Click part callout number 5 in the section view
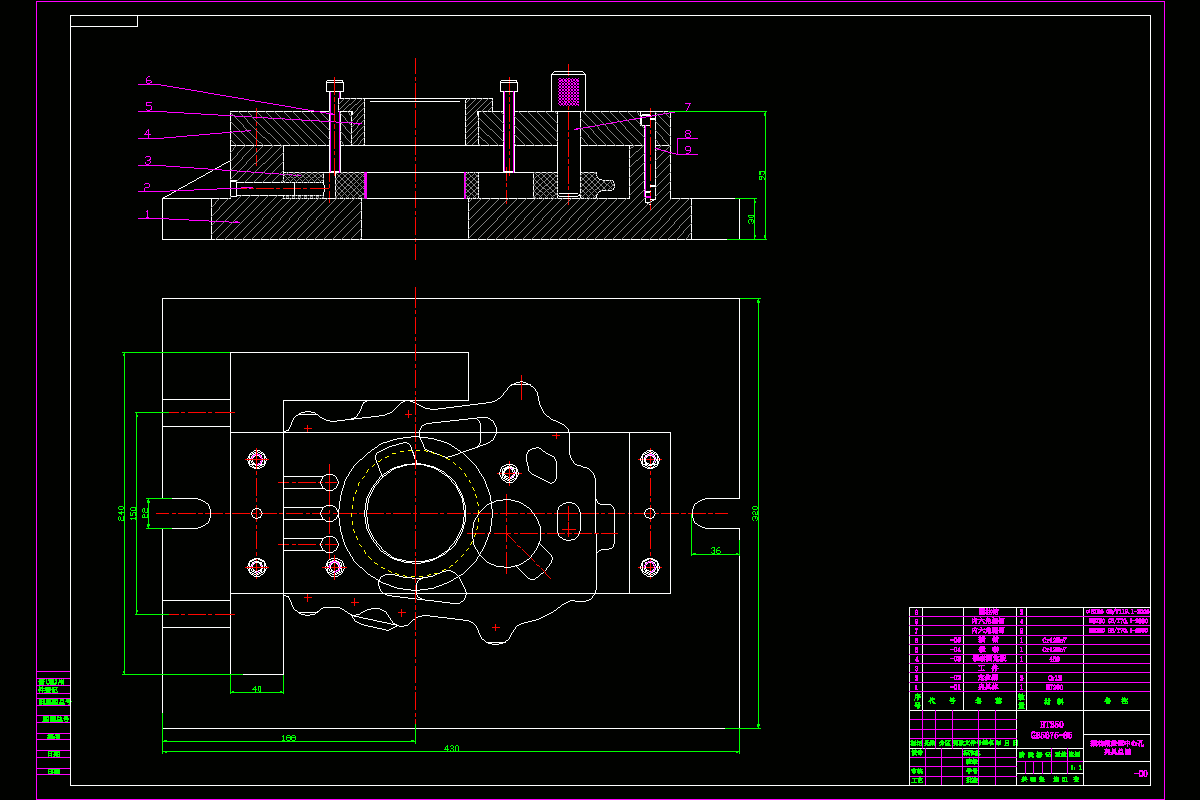The width and height of the screenshot is (1200, 800). (148, 106)
